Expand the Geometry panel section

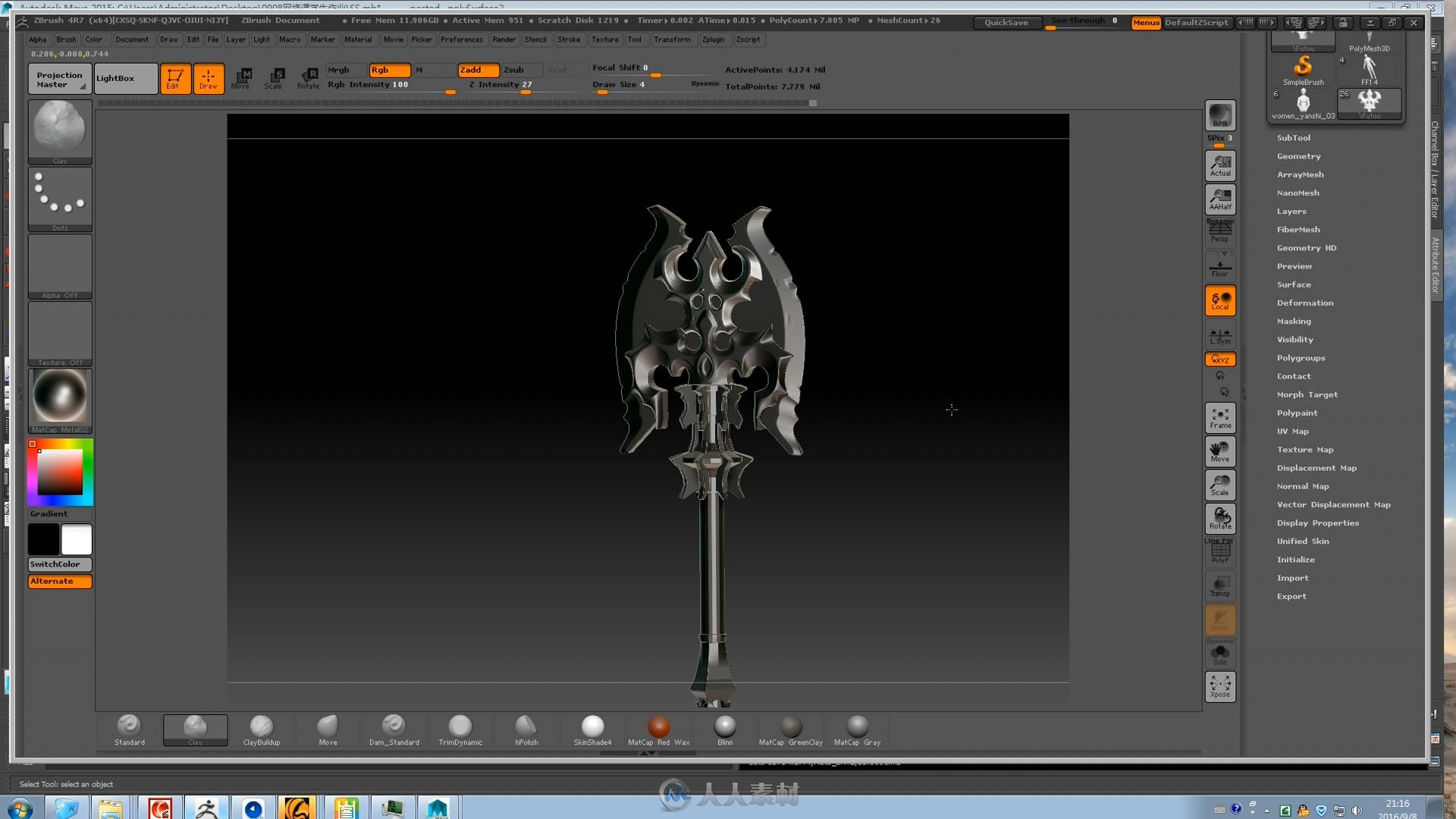pyautogui.click(x=1298, y=156)
